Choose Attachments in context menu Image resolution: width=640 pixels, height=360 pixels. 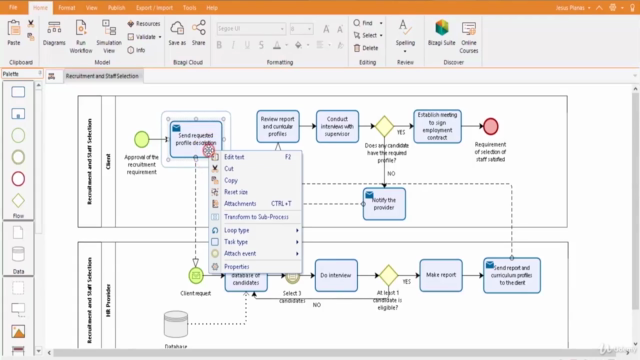pyautogui.click(x=256, y=203)
